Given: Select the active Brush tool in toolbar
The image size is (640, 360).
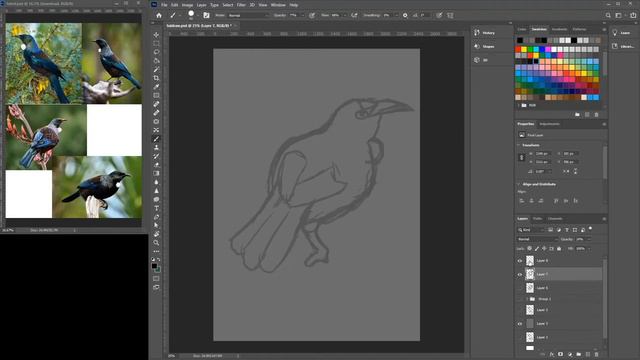Looking at the screenshot, I should pyautogui.click(x=156, y=139).
